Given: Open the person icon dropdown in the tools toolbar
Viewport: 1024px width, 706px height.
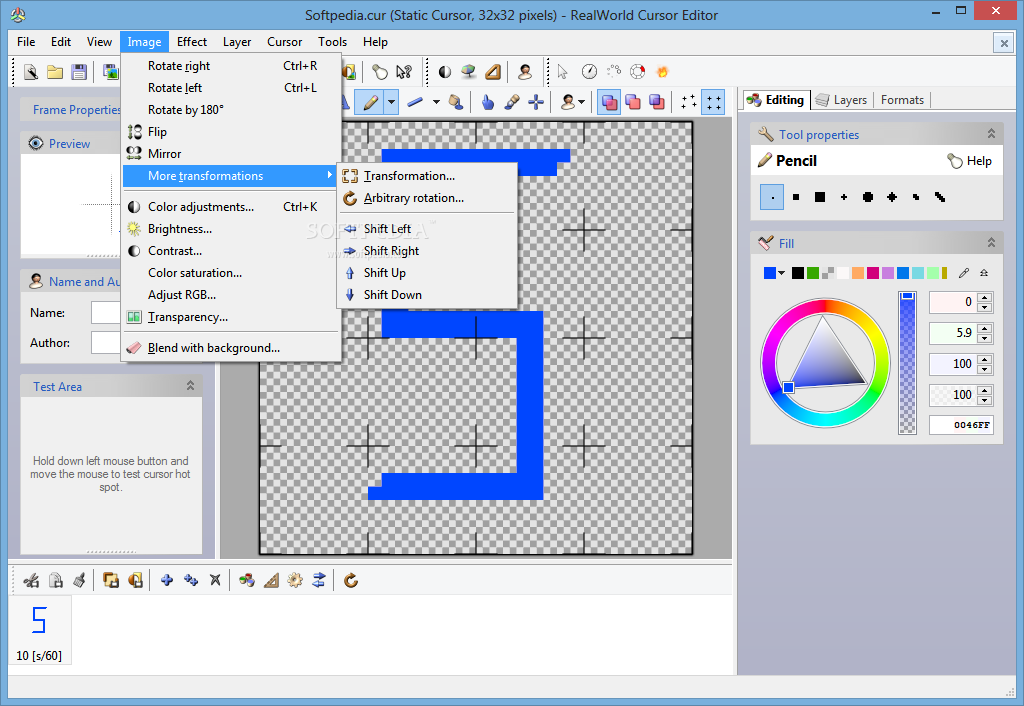Looking at the screenshot, I should click(581, 103).
